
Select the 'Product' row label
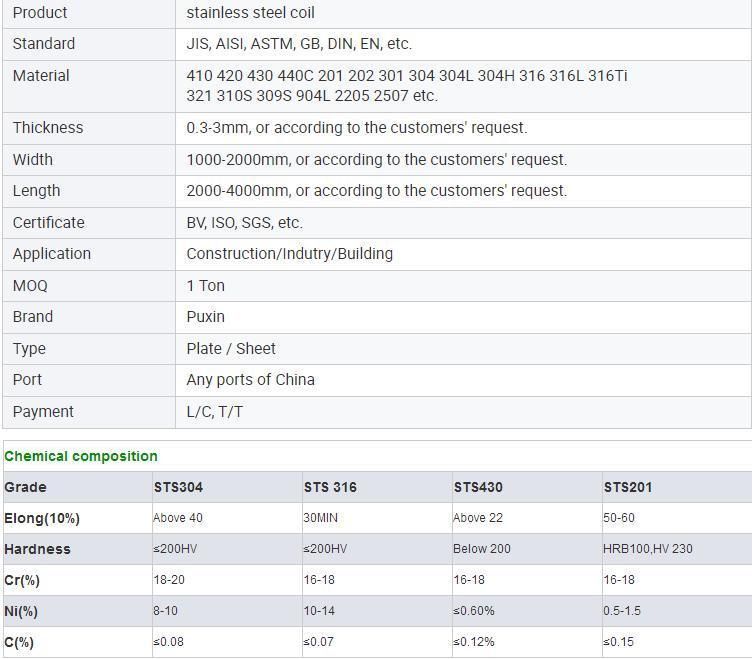click(40, 13)
